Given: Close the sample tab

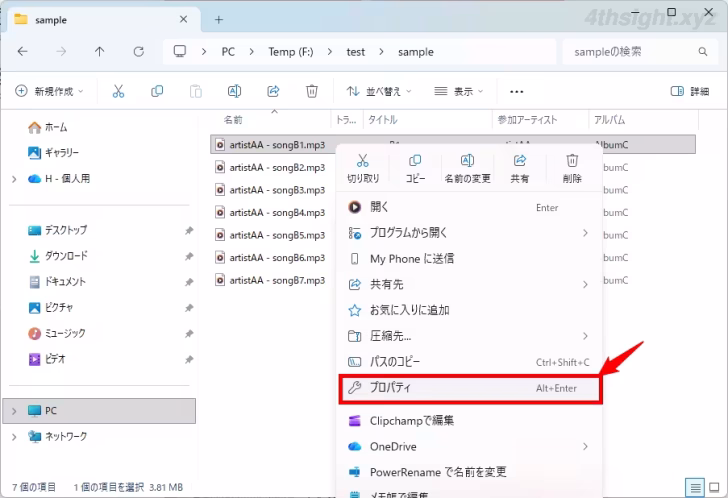Looking at the screenshot, I should point(183,19).
